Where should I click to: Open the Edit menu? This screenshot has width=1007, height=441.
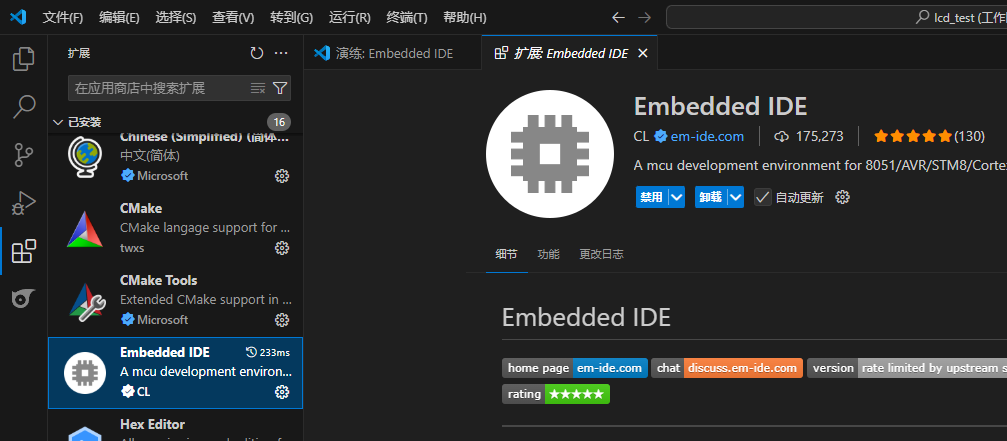119,17
